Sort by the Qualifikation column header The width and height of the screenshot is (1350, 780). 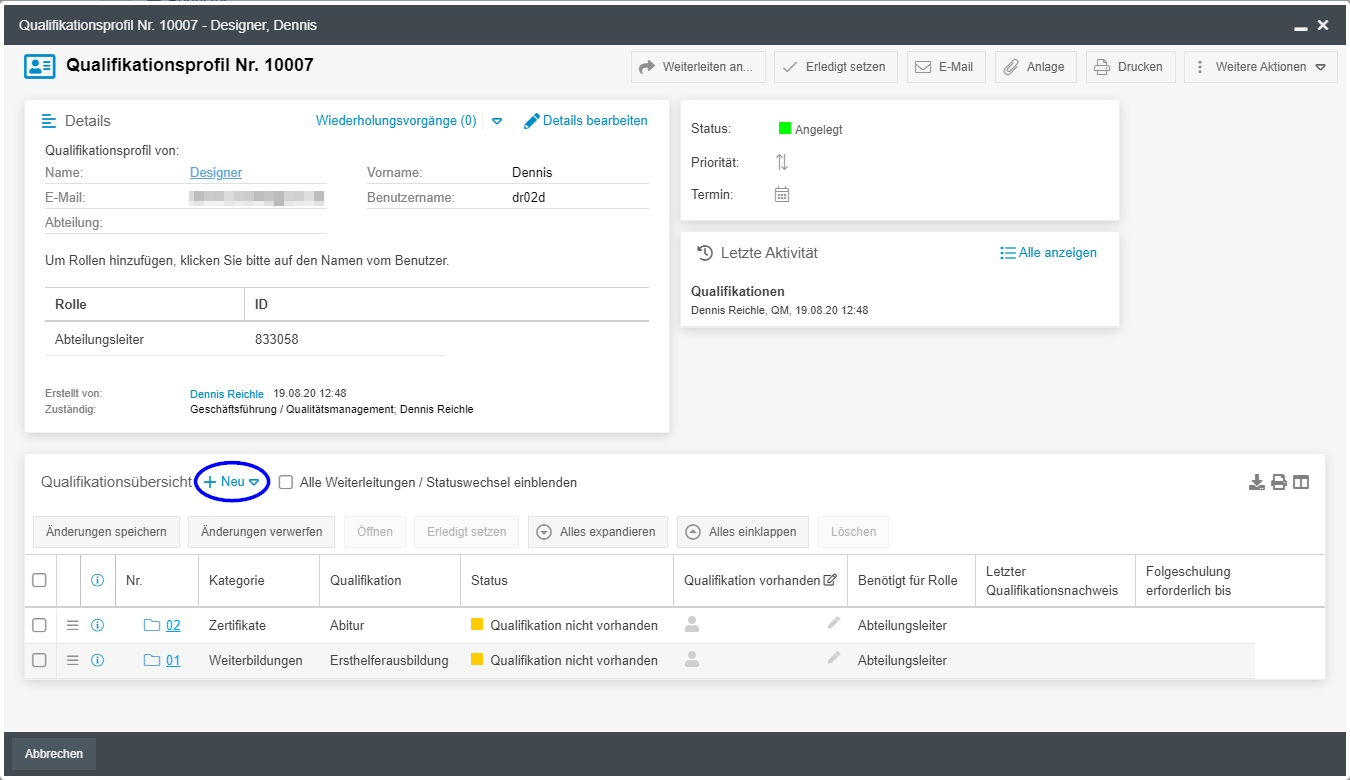point(366,581)
